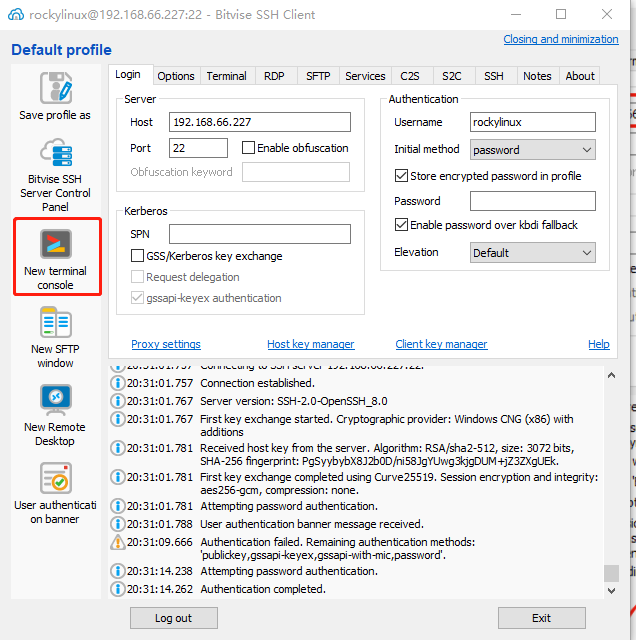Check GSS/Kerberos key exchange option

[x=137, y=256]
